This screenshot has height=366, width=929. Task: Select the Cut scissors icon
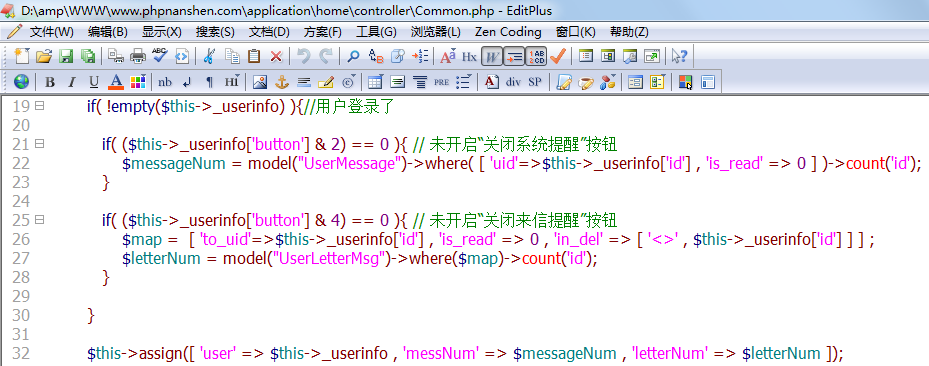tap(209, 56)
